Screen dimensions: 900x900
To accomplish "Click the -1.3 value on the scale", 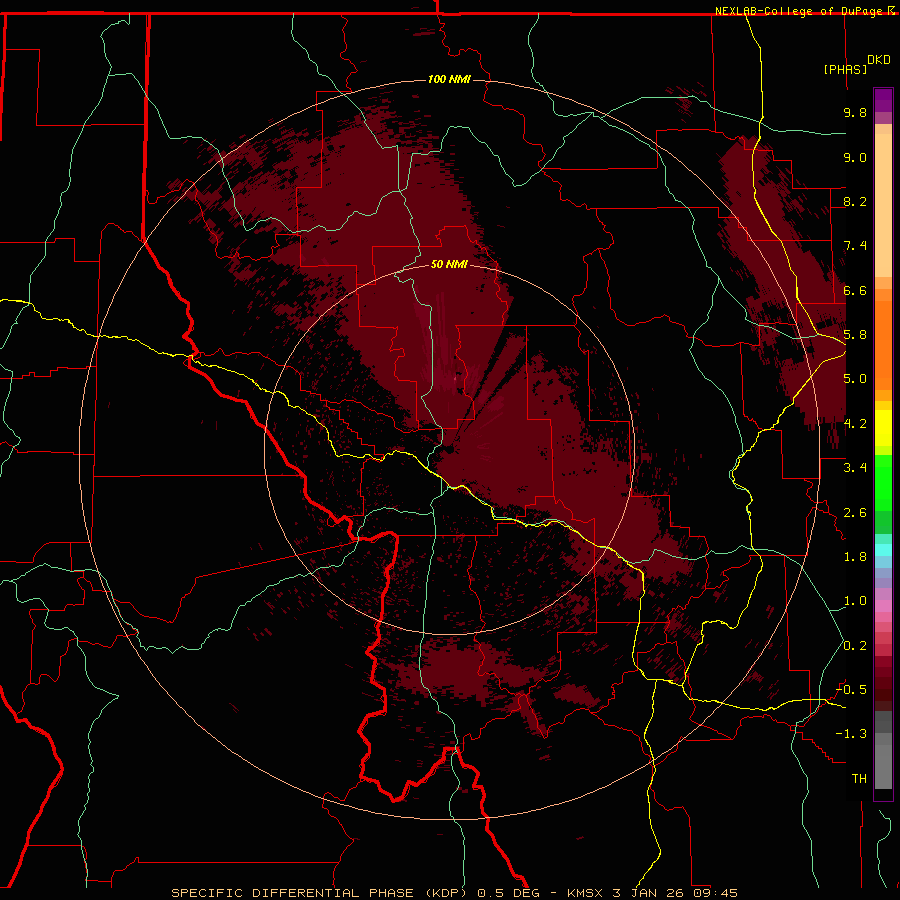I will pos(851,734).
